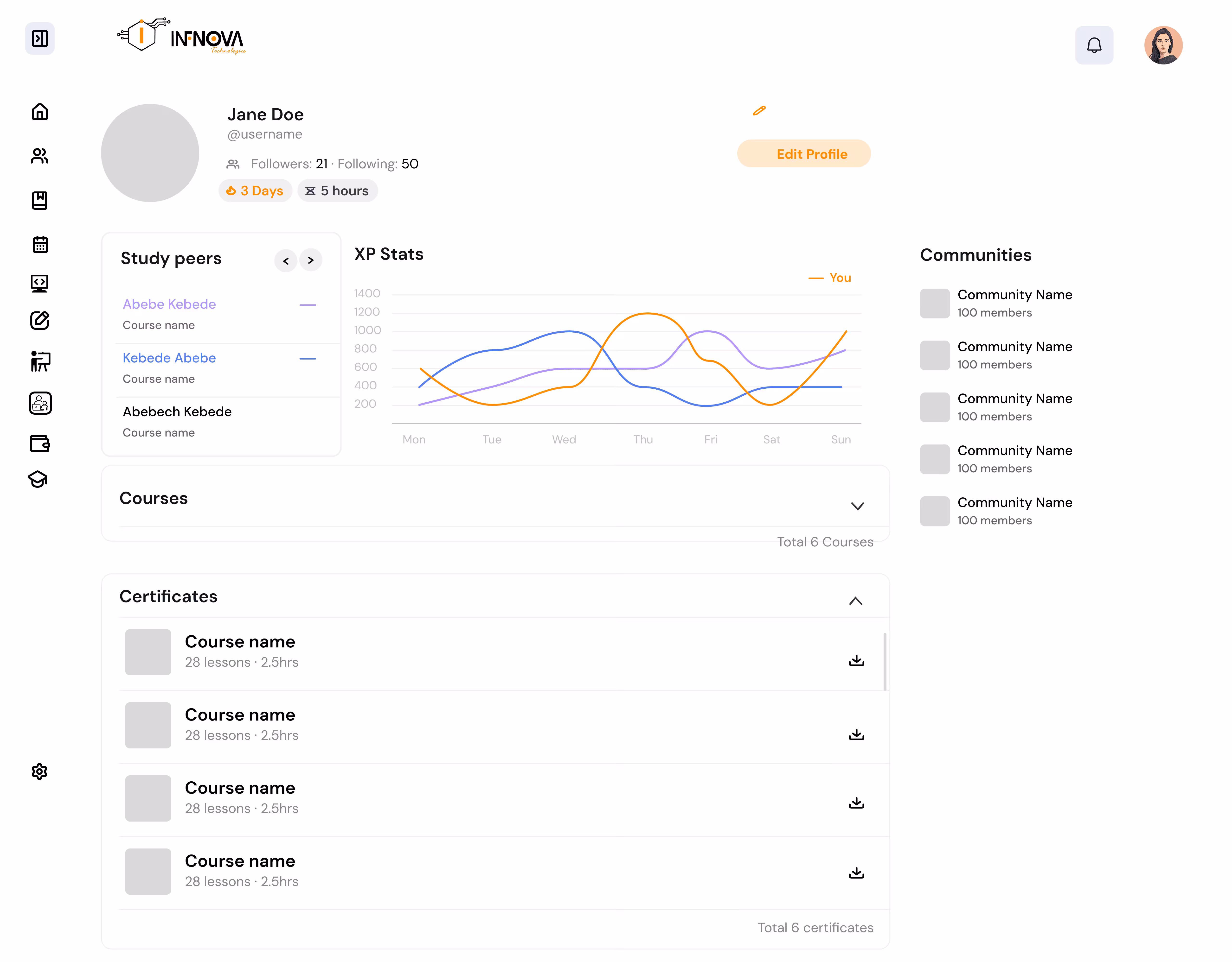The height and width of the screenshot is (962, 1232).
Task: Open notifications bell
Action: coord(1094,45)
